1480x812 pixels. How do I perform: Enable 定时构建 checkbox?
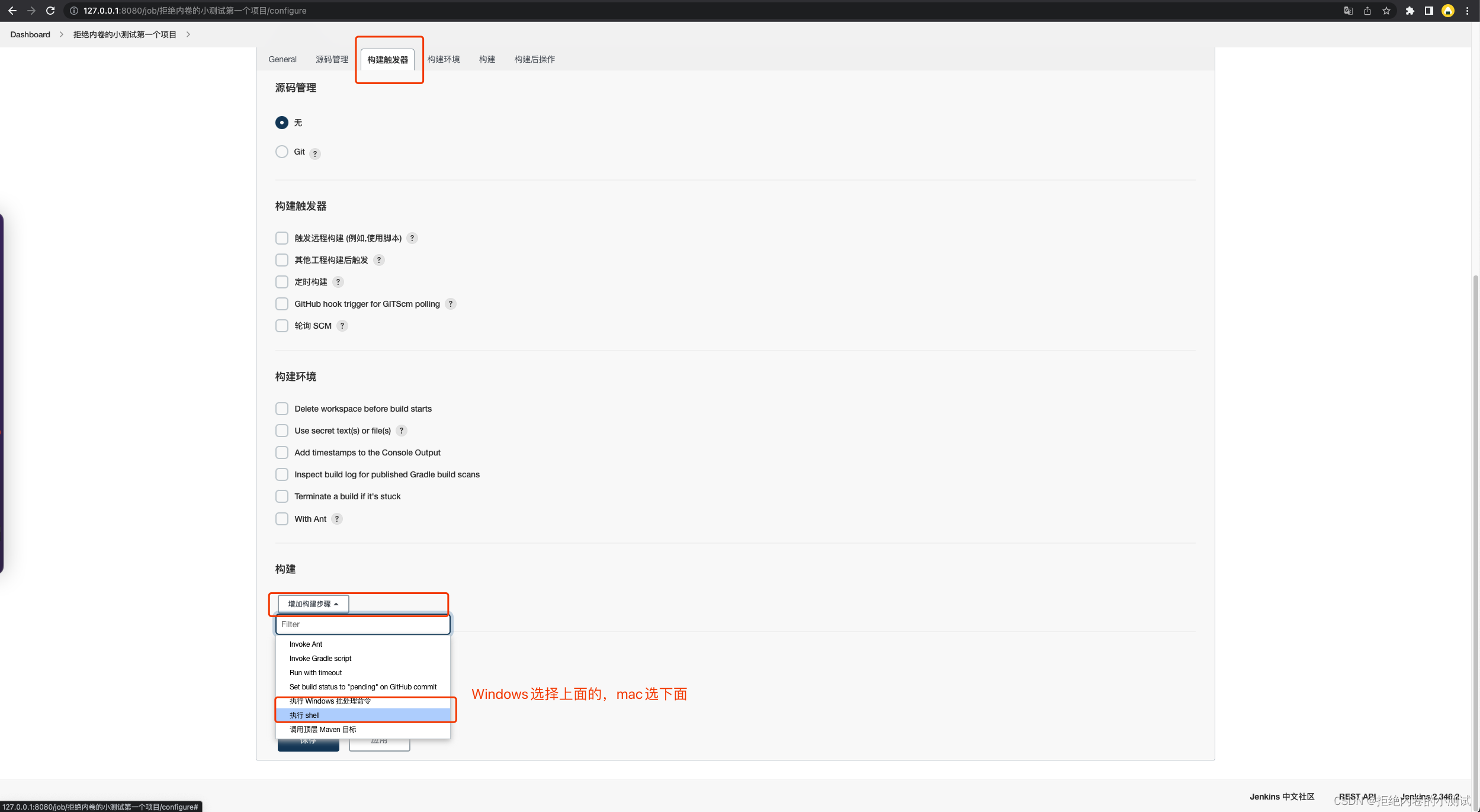click(282, 282)
